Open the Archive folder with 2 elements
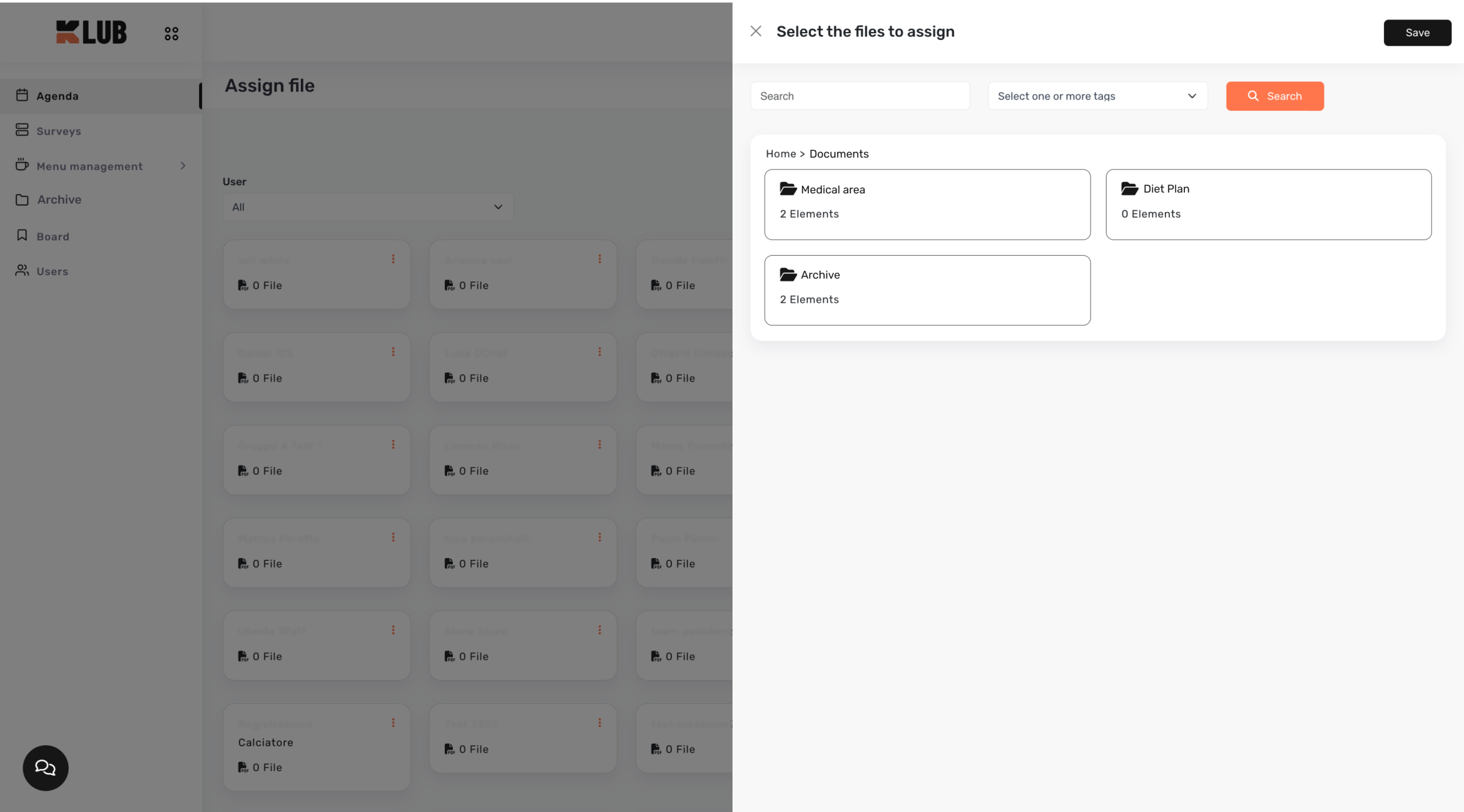 click(x=926, y=290)
